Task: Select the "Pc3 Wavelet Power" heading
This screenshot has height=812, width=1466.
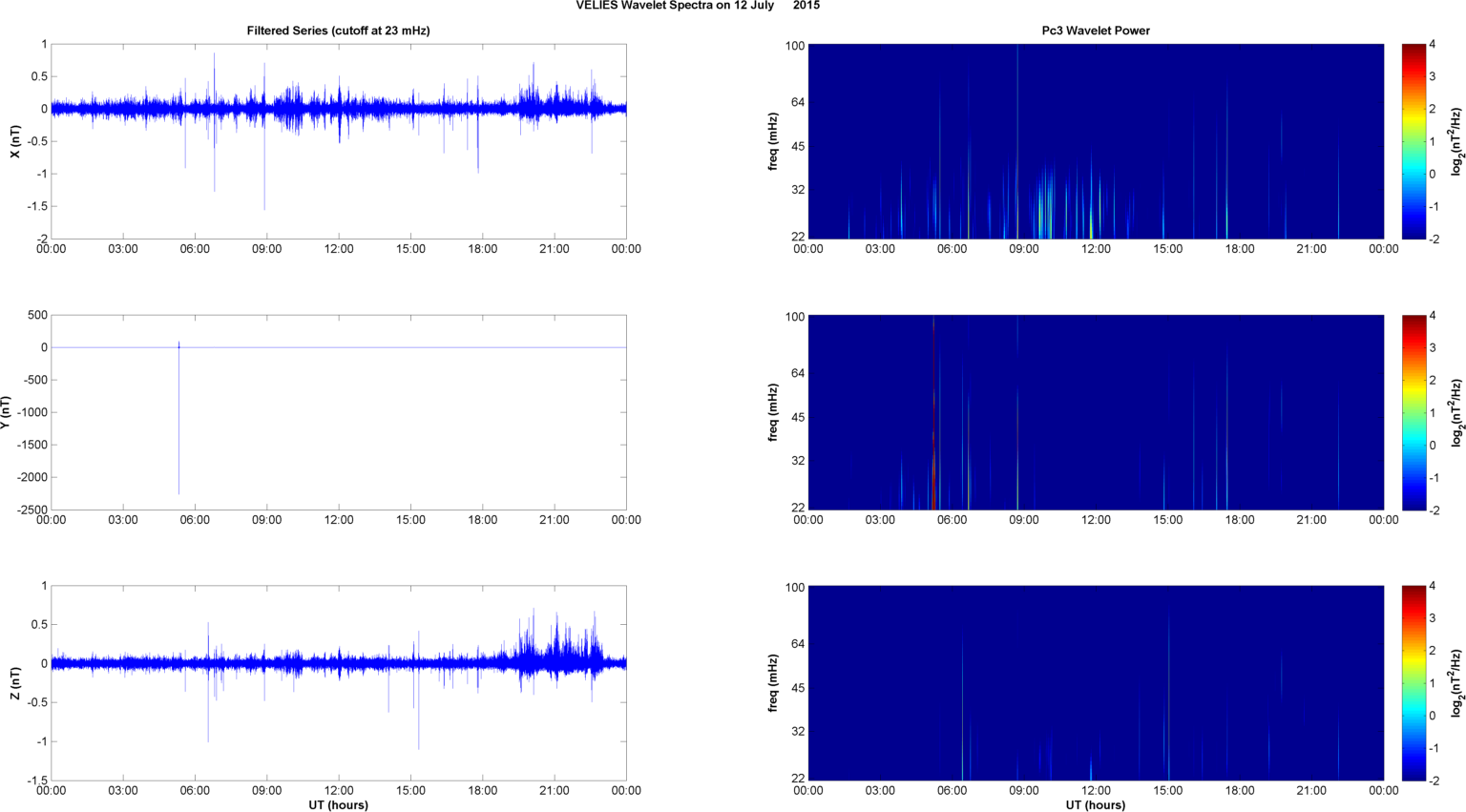Action: pyautogui.click(x=1096, y=31)
